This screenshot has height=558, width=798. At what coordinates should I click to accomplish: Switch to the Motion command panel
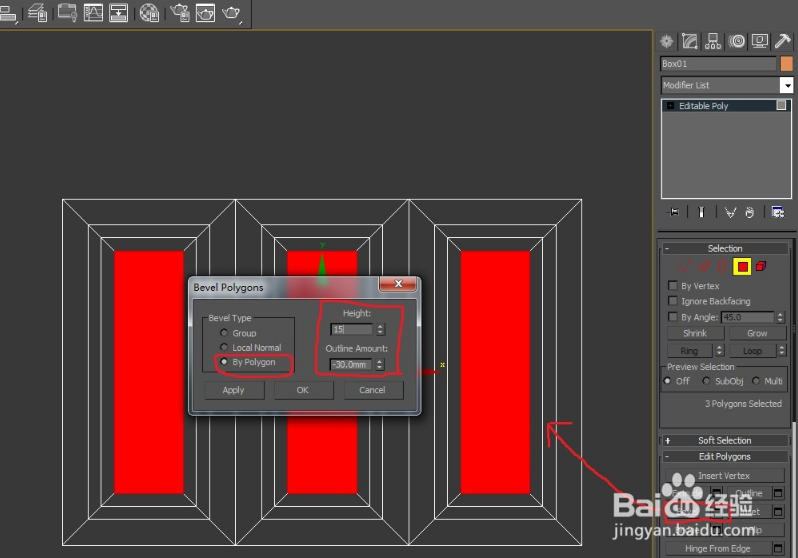pos(736,41)
